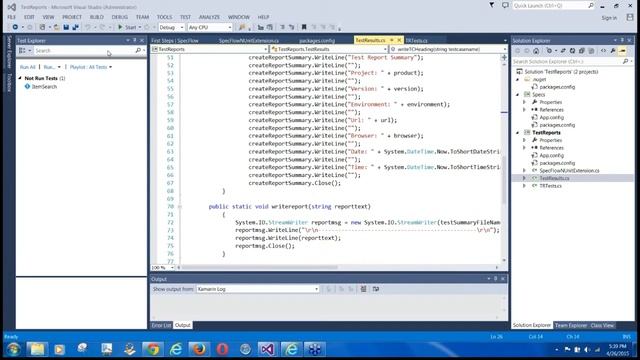This screenshot has width=640, height=360.
Task: Click Solution Explorer search magnifier icon
Action: tap(626, 61)
